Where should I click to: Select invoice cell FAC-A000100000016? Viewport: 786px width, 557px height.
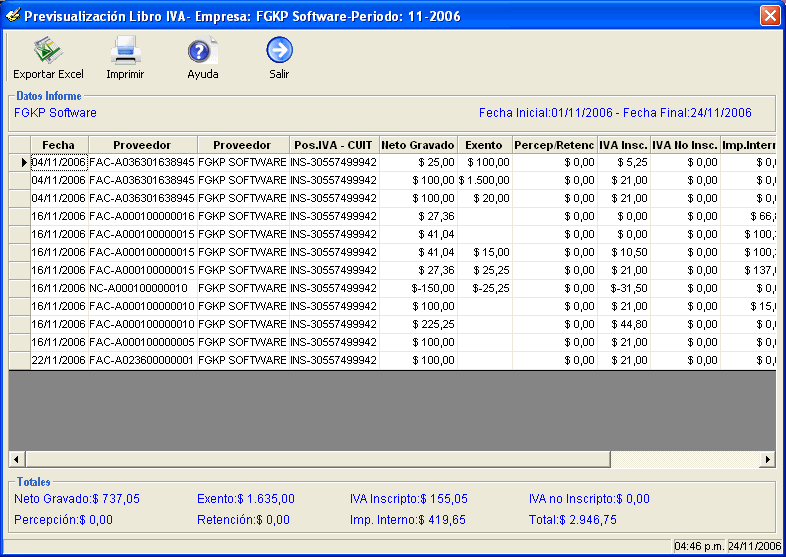tap(142, 216)
